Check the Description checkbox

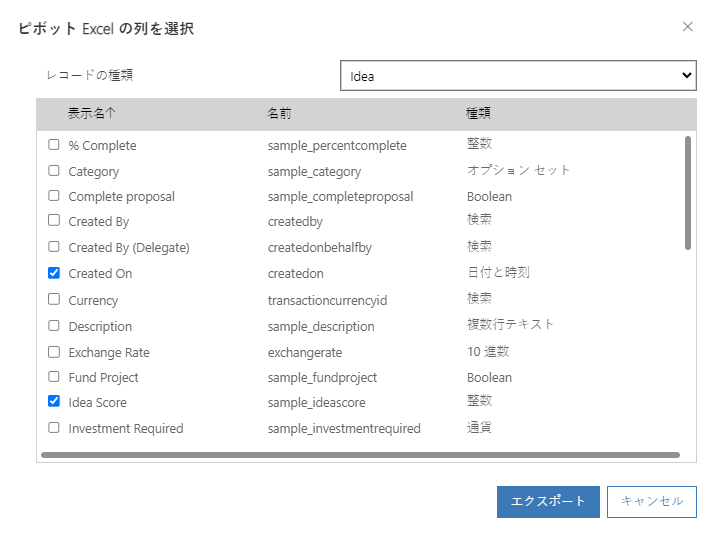[x=54, y=326]
